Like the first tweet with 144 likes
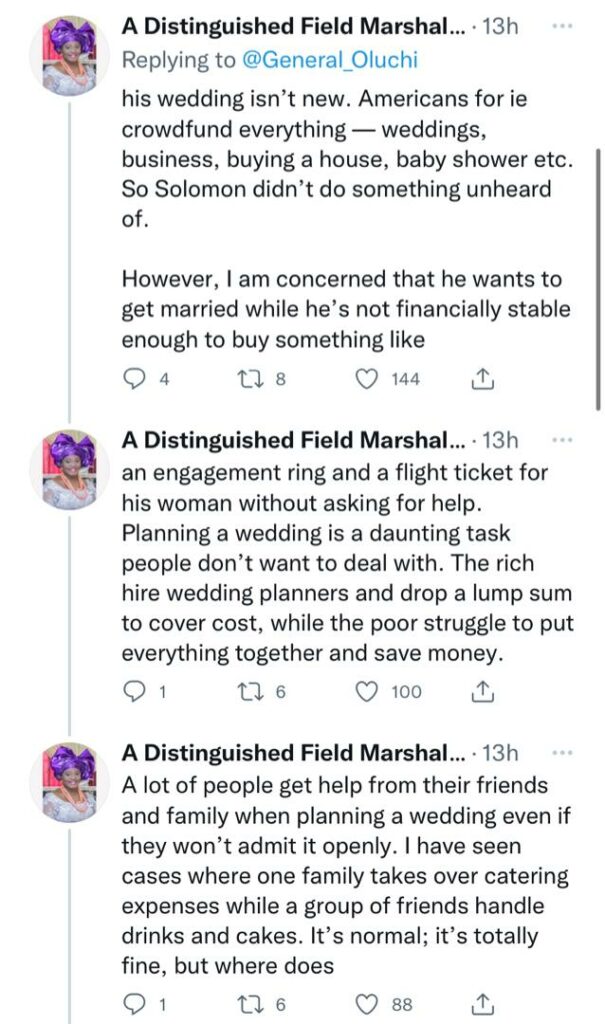 [369, 379]
